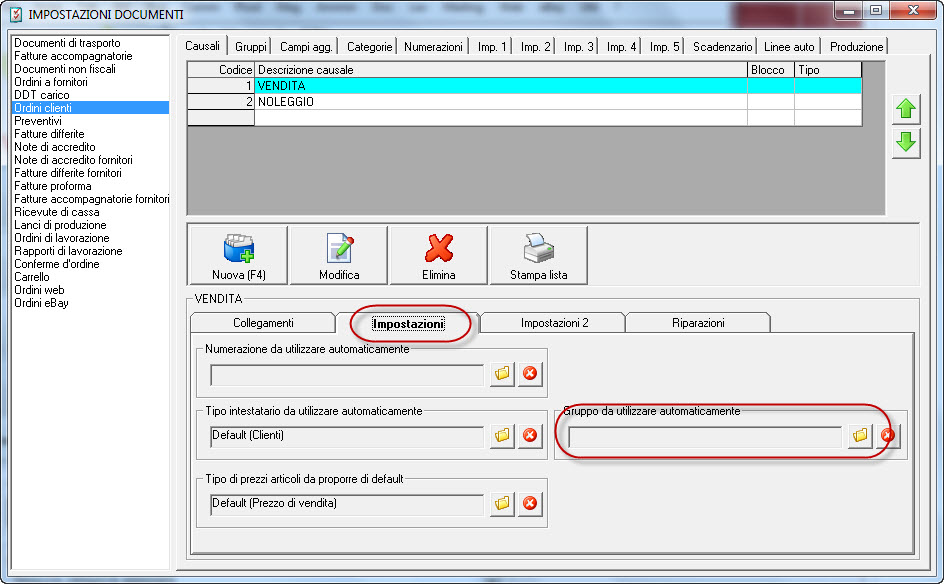This screenshot has width=944, height=584.
Task: Move causale down with green arrow
Action: (905, 143)
